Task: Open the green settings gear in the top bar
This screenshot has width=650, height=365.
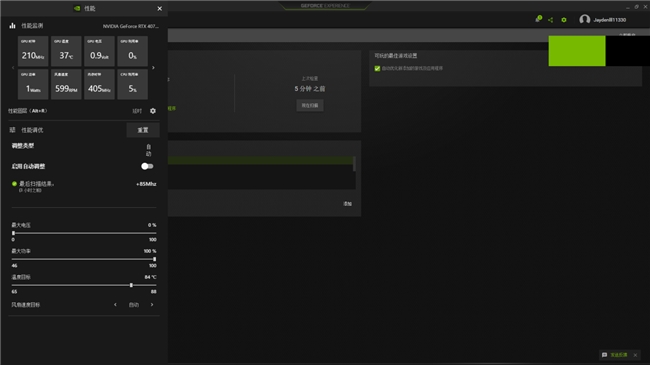Action: (564, 19)
